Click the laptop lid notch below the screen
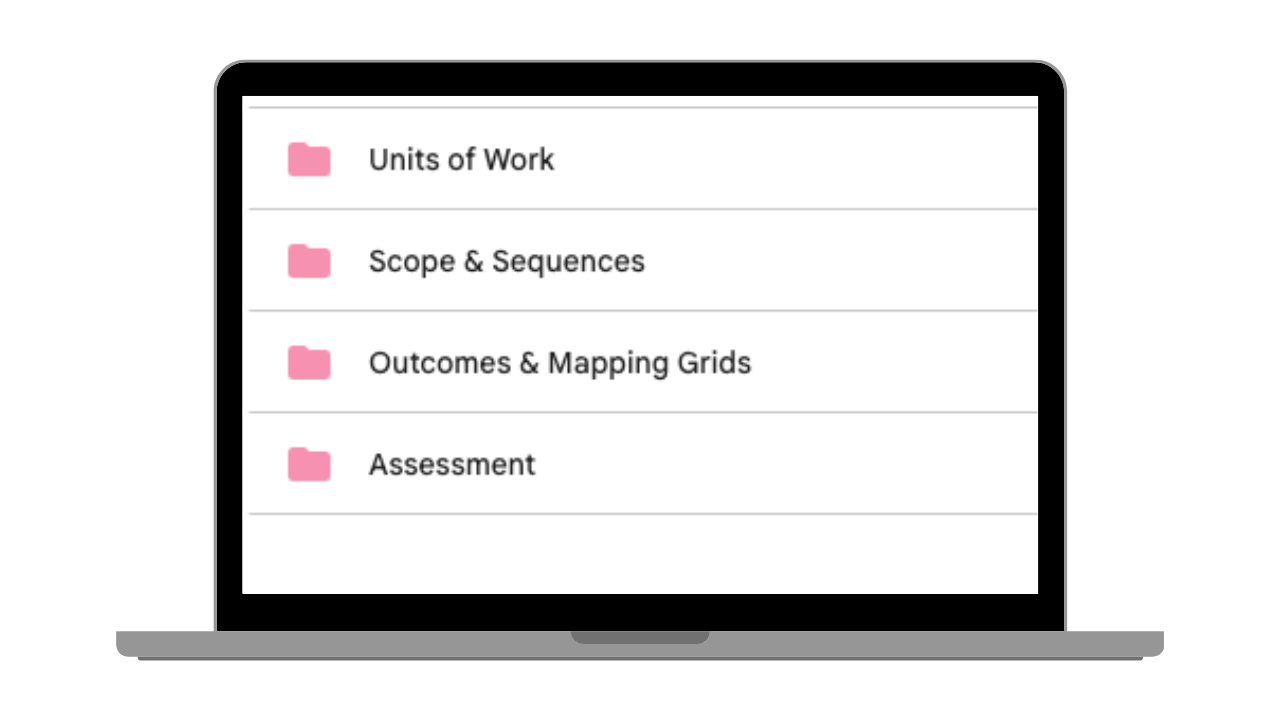 (x=640, y=637)
